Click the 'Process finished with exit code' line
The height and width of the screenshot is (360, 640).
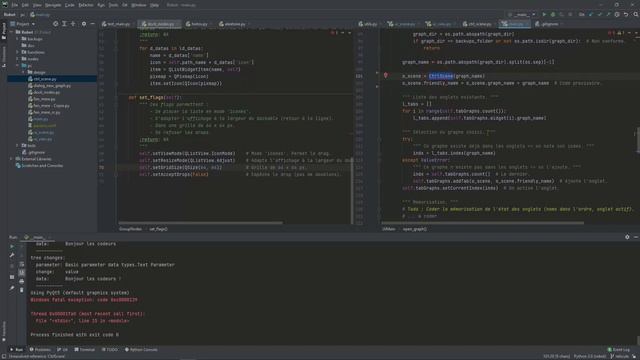pyautogui.click(x=75, y=335)
